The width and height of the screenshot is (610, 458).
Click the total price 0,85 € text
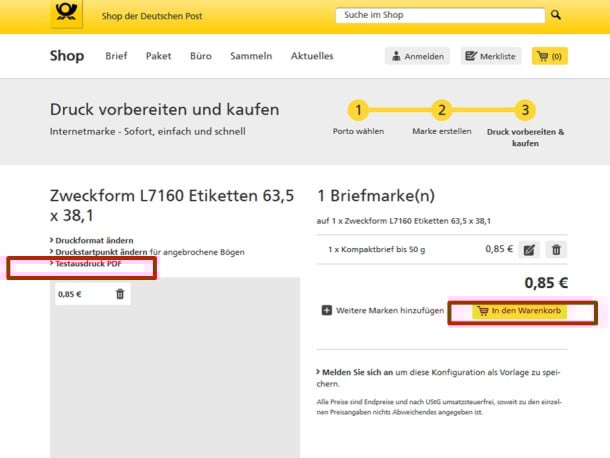[546, 283]
